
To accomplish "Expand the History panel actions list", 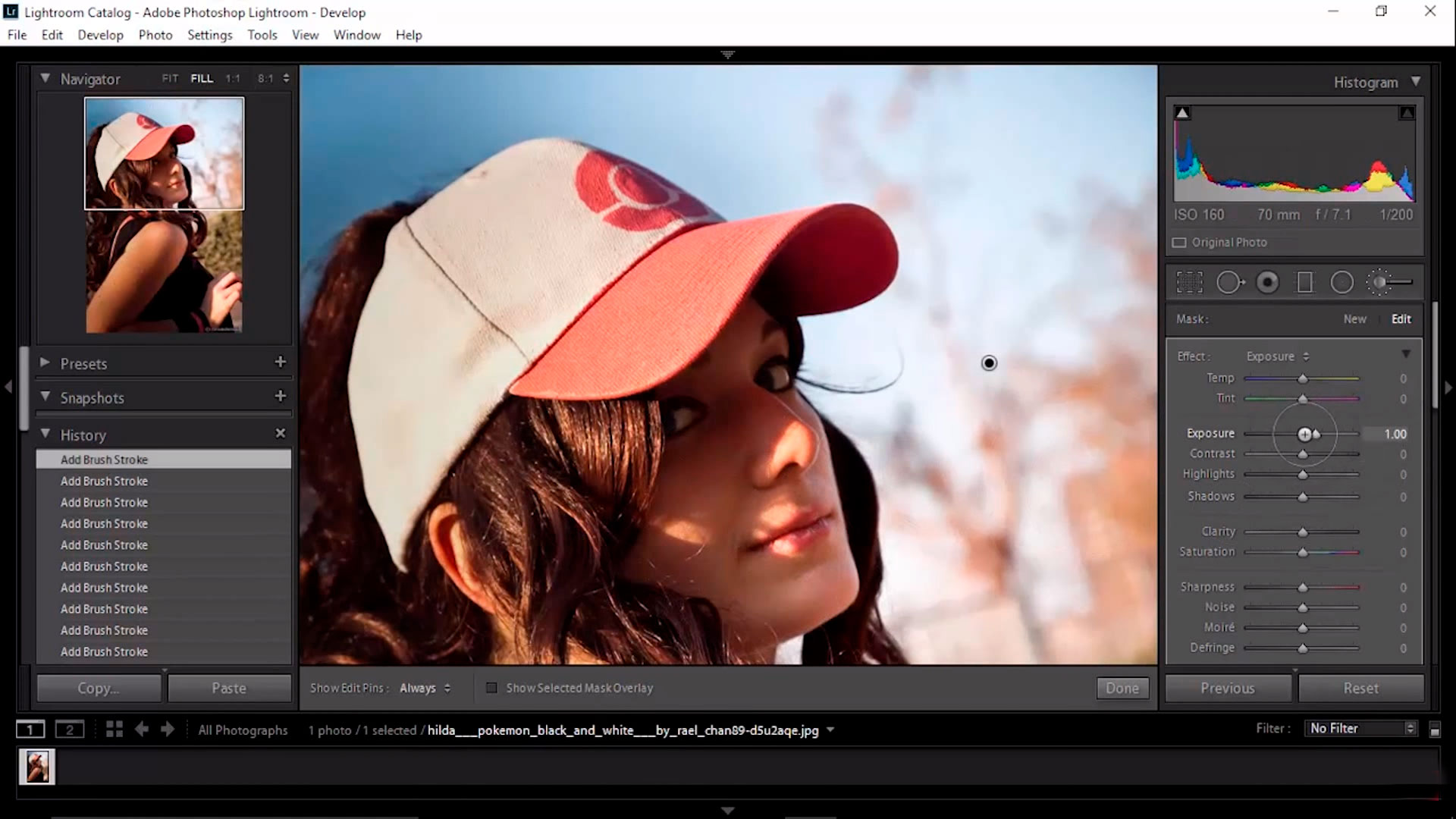I will (x=46, y=434).
